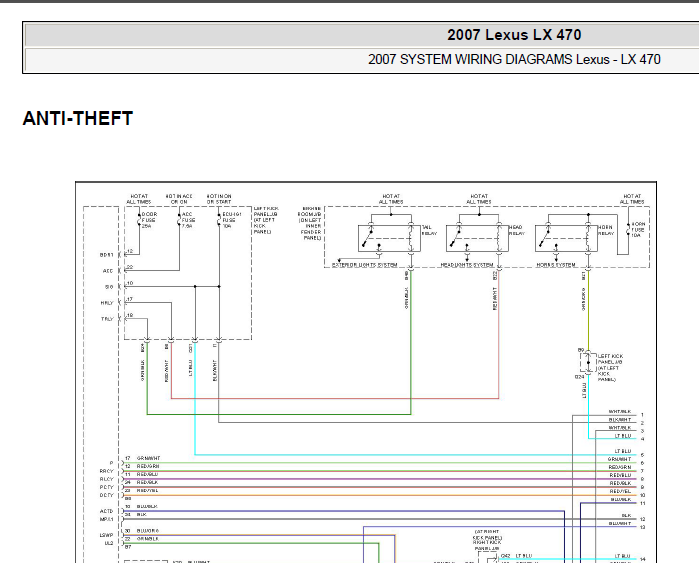Click the ACC terminal label on left
Screen dimensions: 699x563
click(108, 271)
